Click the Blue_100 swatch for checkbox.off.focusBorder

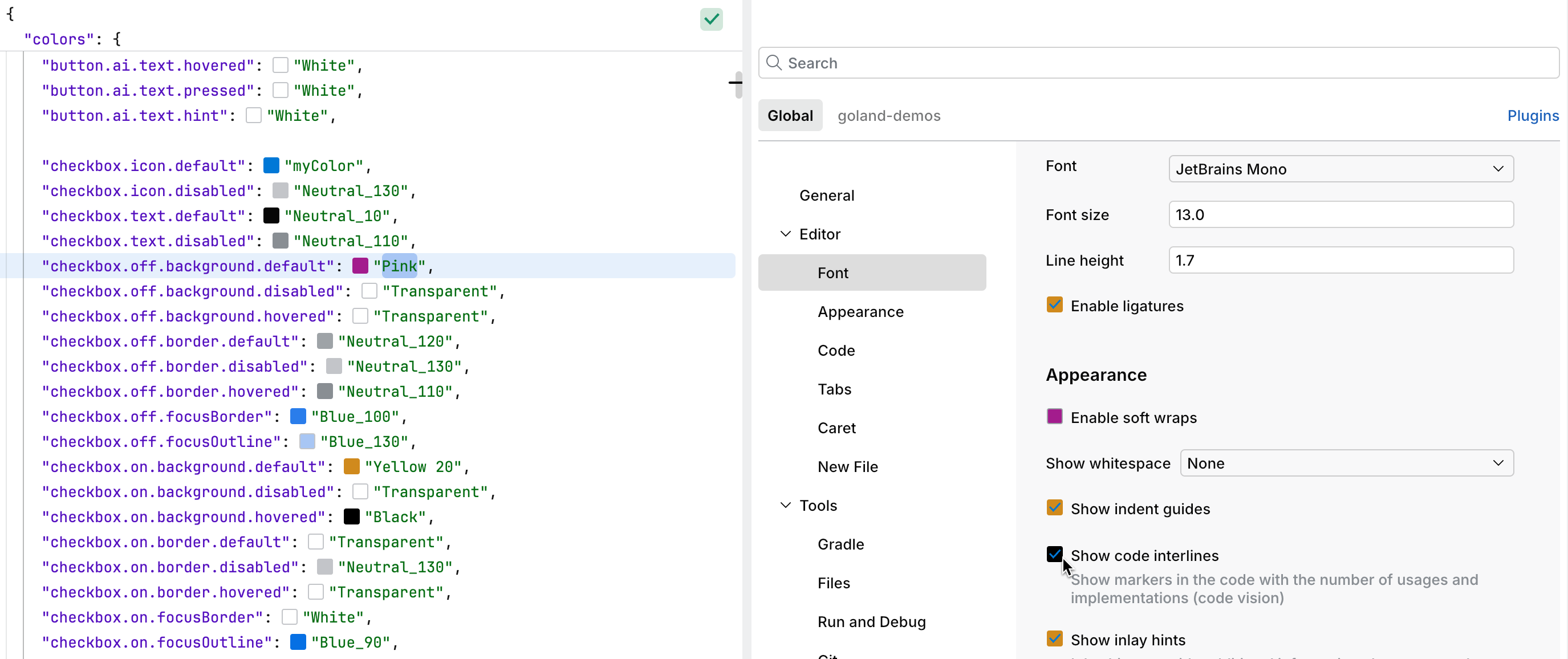click(298, 416)
